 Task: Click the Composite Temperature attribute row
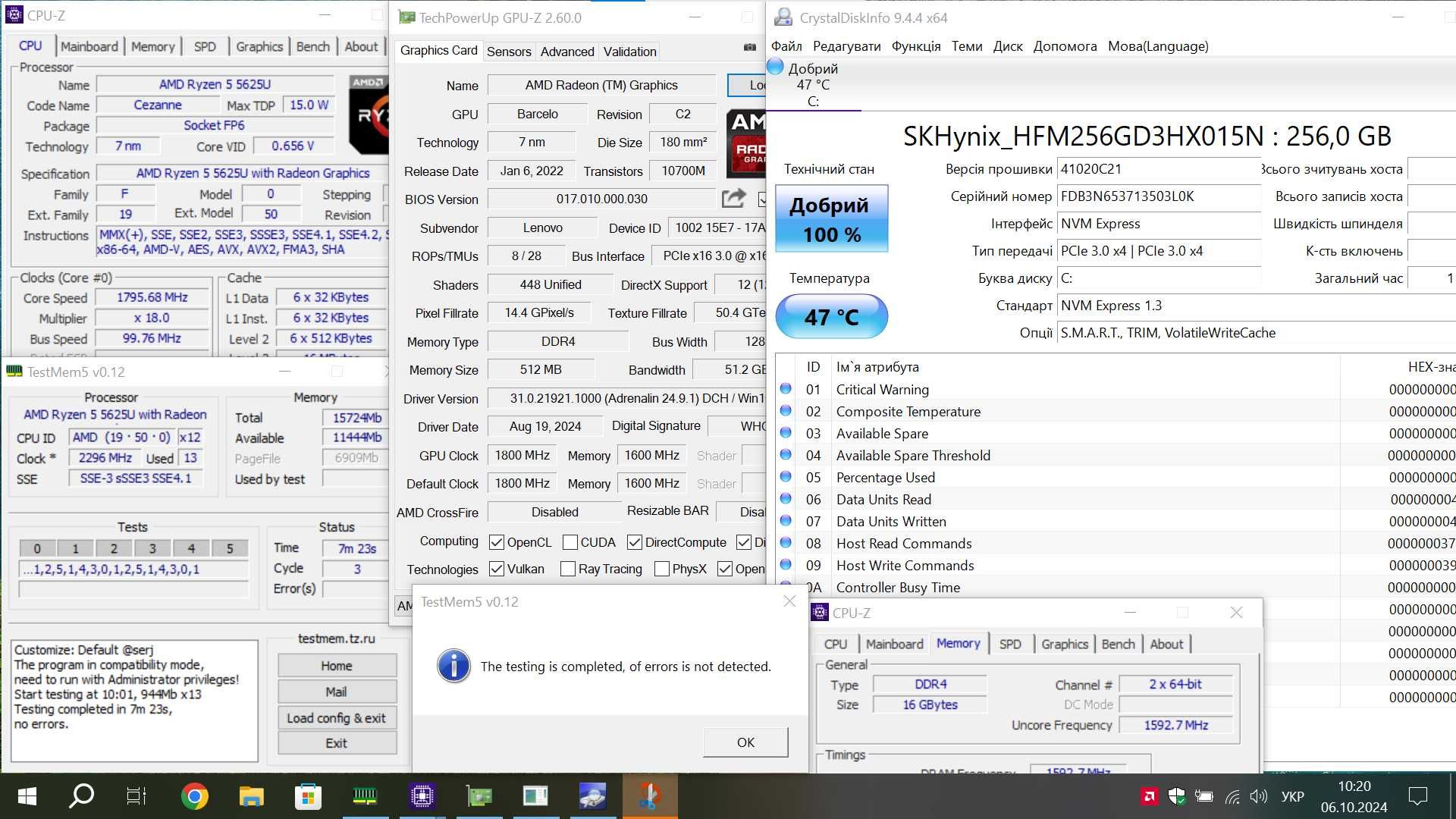1116,411
